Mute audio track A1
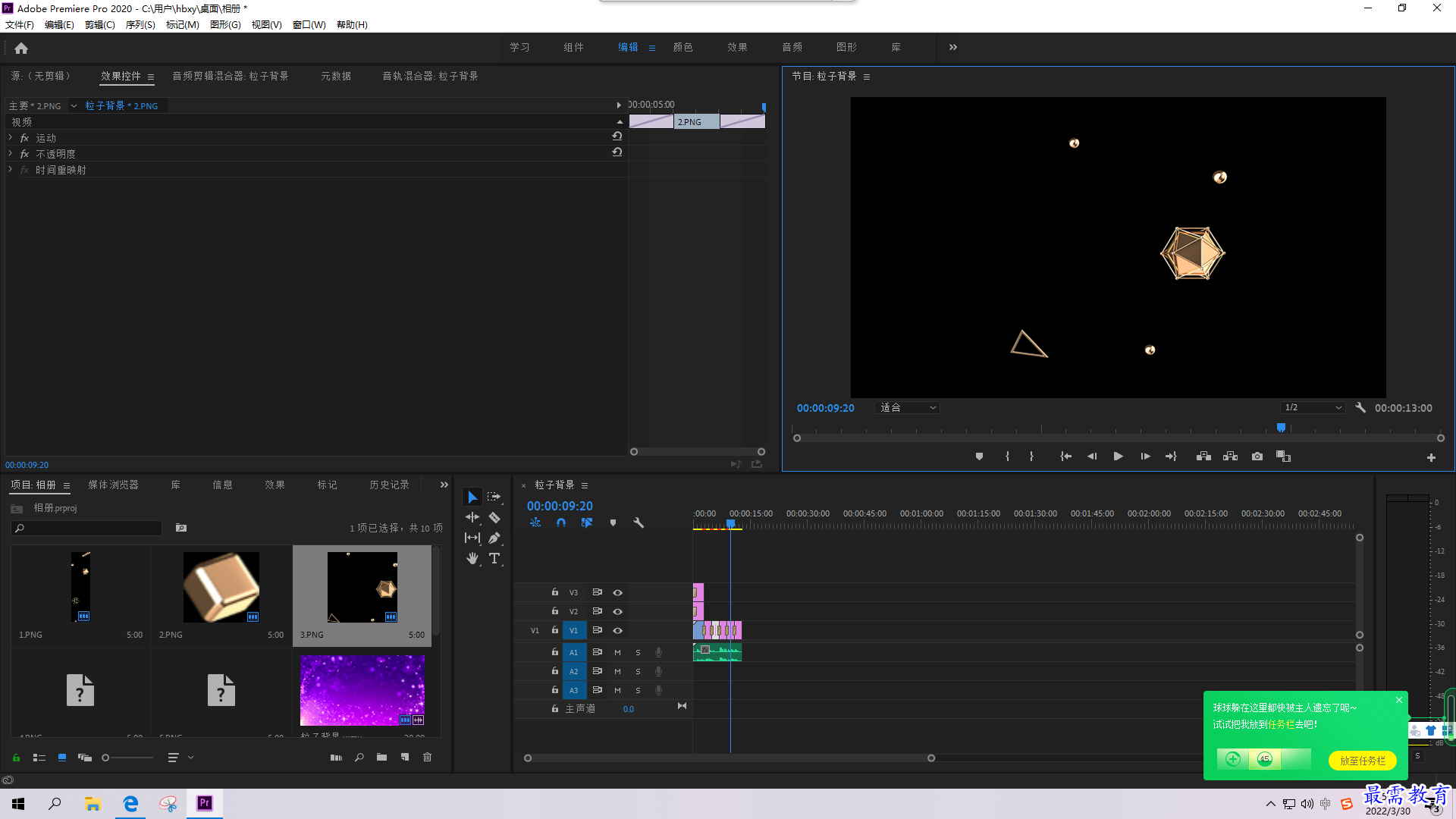This screenshot has height=819, width=1456. [617, 653]
